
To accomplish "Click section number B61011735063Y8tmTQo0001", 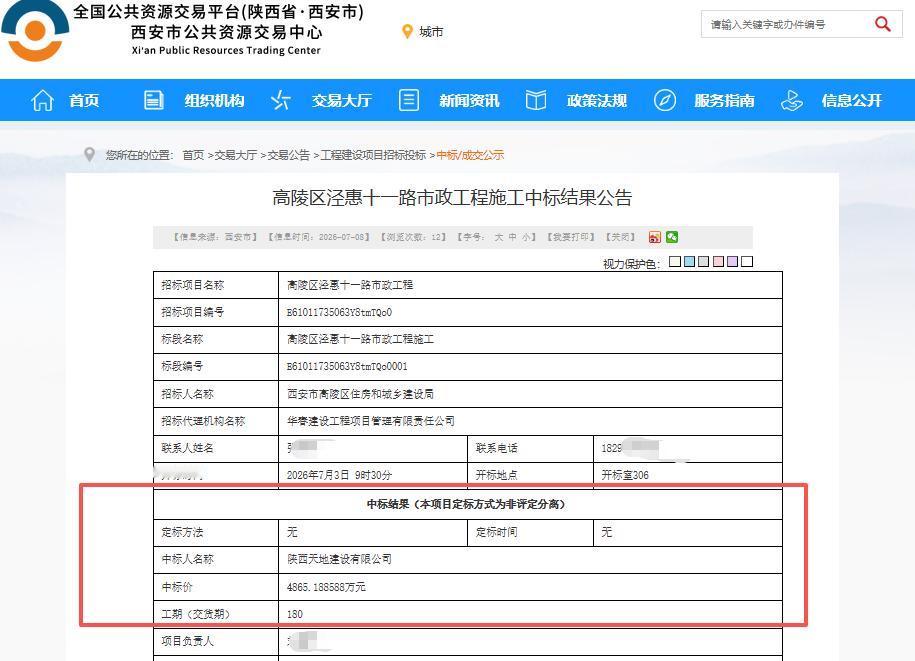I will 347,366.
